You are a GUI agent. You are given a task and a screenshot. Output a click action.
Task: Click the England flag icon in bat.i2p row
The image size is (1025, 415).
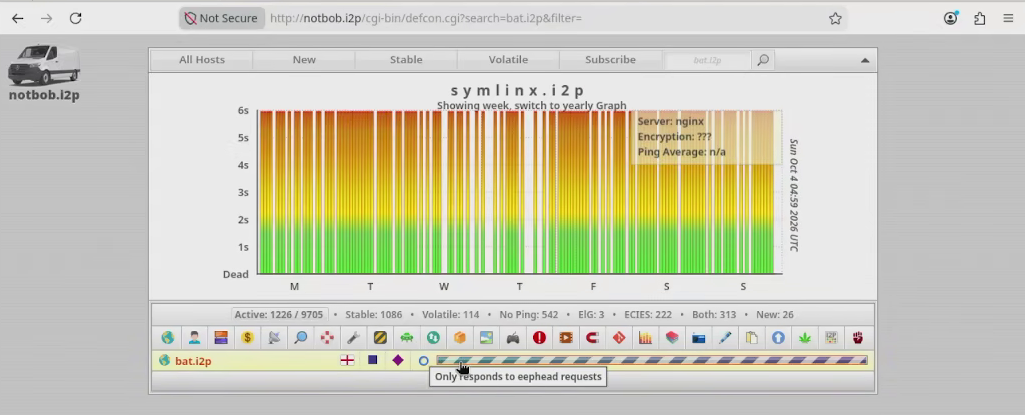pyautogui.click(x=347, y=360)
